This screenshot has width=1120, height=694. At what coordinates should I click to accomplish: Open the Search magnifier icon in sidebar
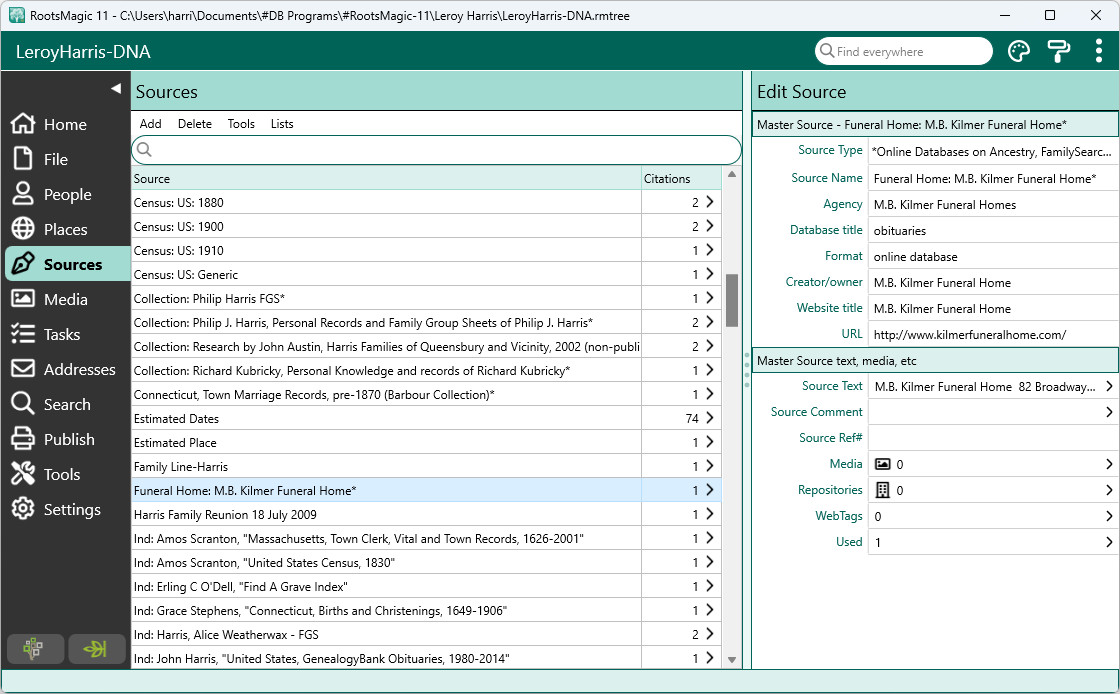click(23, 404)
